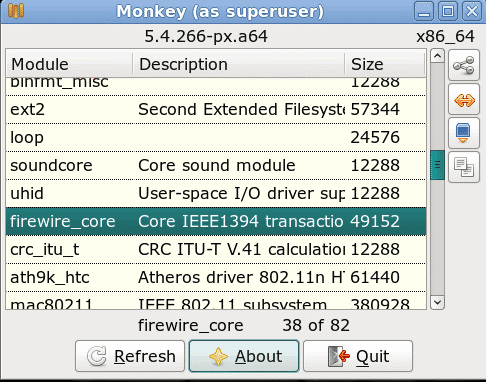Click the Quit button
This screenshot has width=486, height=382.
pos(358,356)
